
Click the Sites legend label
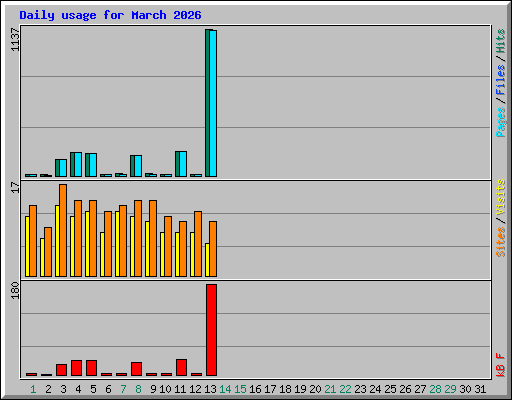[x=500, y=242]
